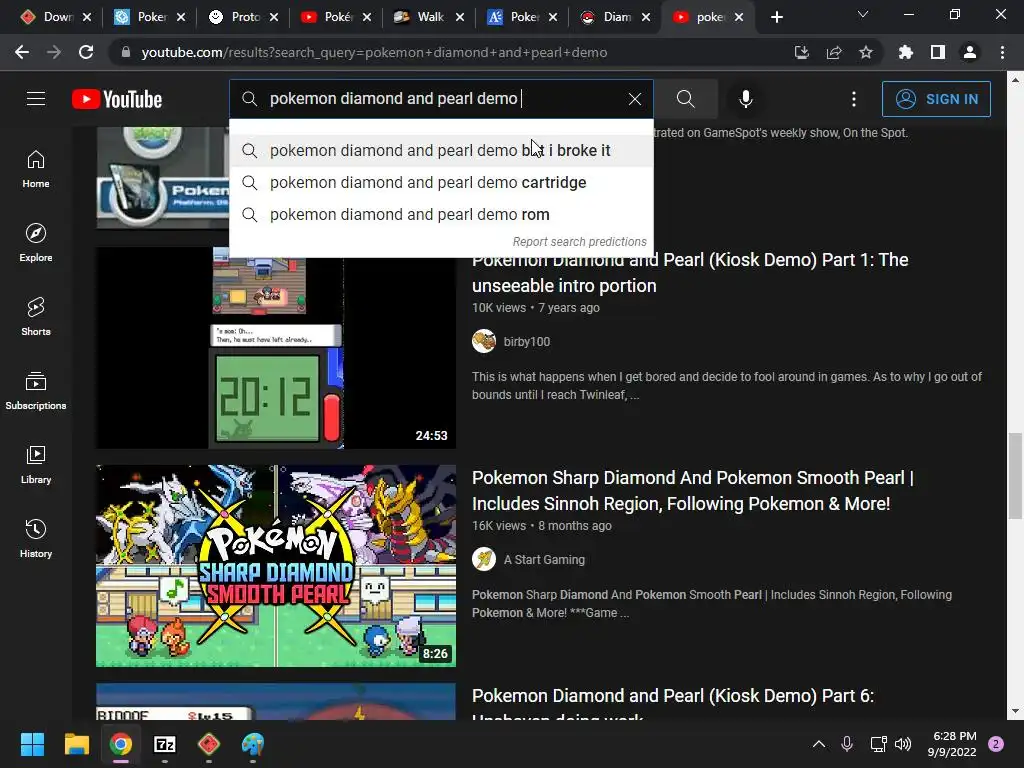Image resolution: width=1024 pixels, height=768 pixels.
Task: Click the address bar URL
Action: [x=374, y=52]
